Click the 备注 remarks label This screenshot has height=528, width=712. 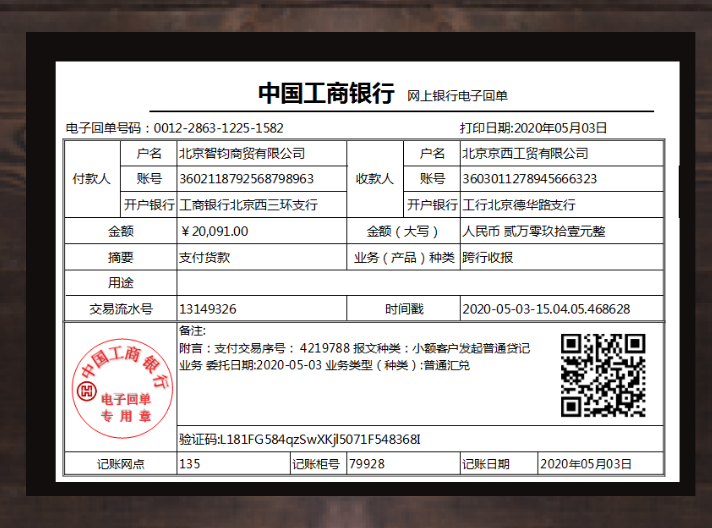[192, 331]
